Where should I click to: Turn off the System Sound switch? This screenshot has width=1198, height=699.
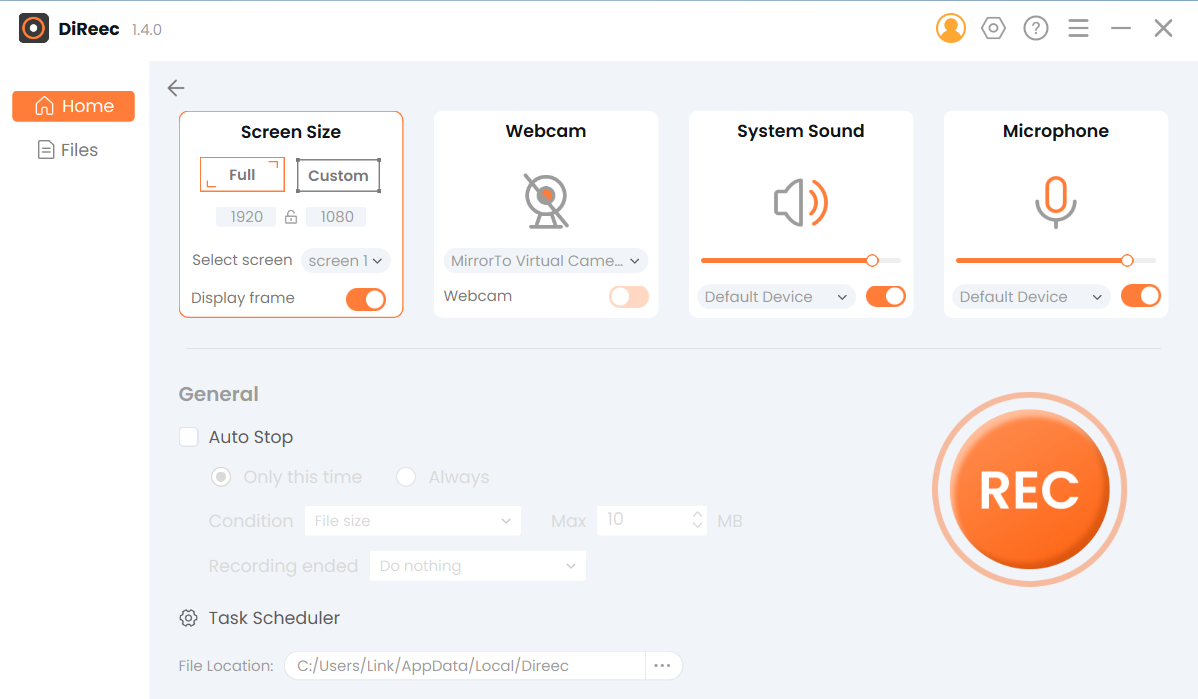886,296
